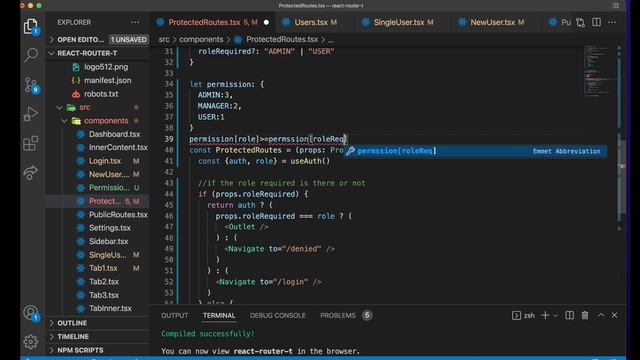This screenshot has width=640, height=360.
Task: Click the open changes compare icon
Action: pyautogui.click(x=580, y=22)
